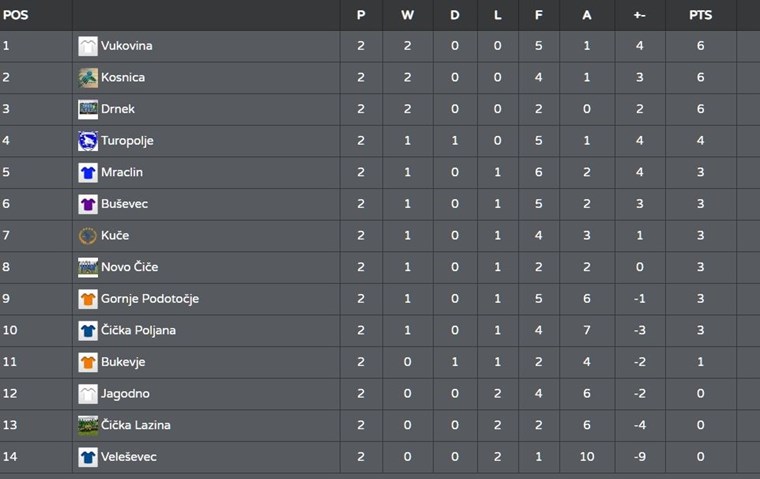
Task: Open the Turopolje team name link
Action: tap(127, 141)
